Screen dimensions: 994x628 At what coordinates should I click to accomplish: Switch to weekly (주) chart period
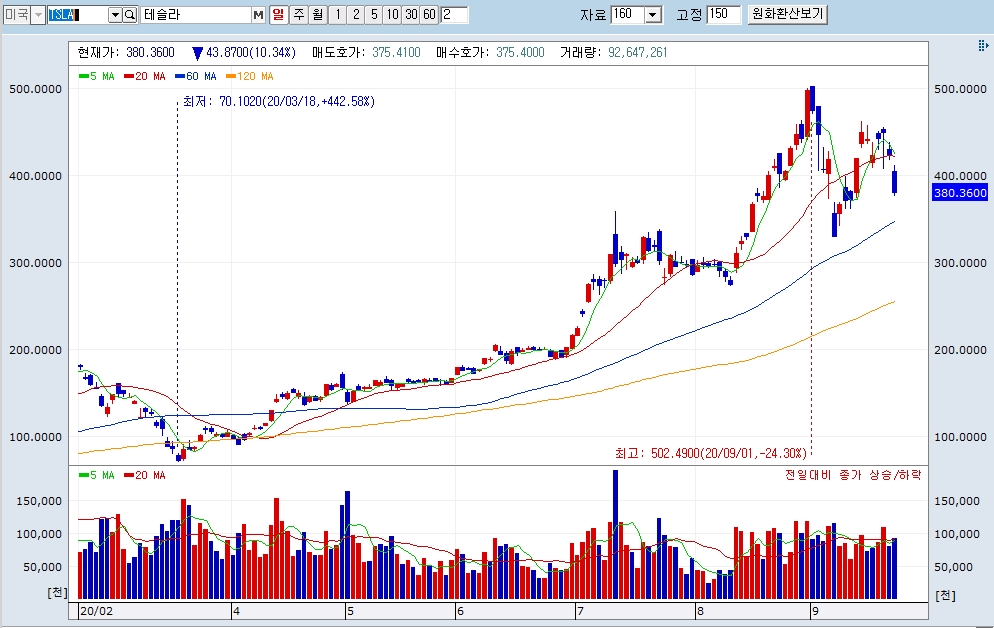[x=297, y=15]
